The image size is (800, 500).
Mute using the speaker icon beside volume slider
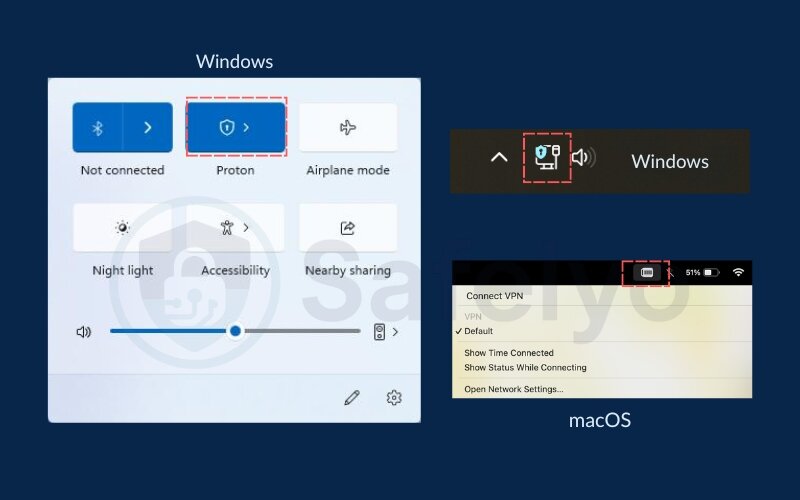pyautogui.click(x=84, y=331)
